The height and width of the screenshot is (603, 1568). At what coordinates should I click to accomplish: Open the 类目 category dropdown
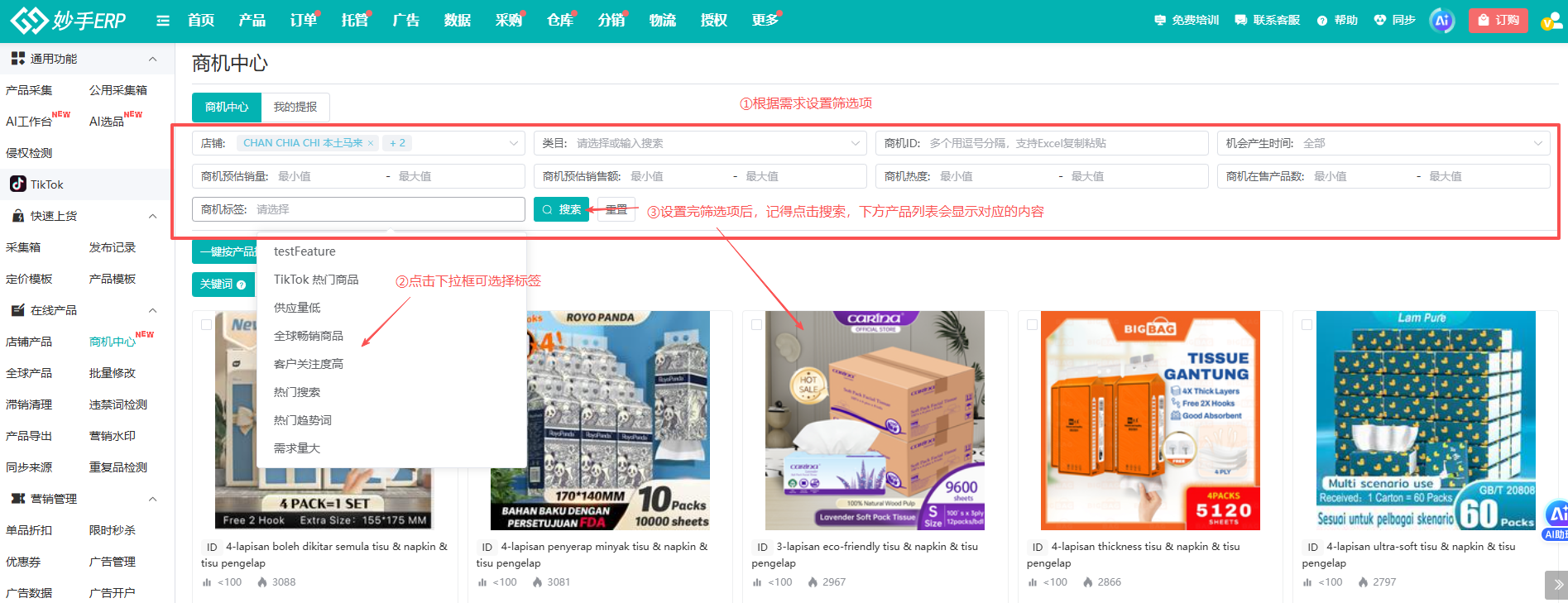pos(700,143)
